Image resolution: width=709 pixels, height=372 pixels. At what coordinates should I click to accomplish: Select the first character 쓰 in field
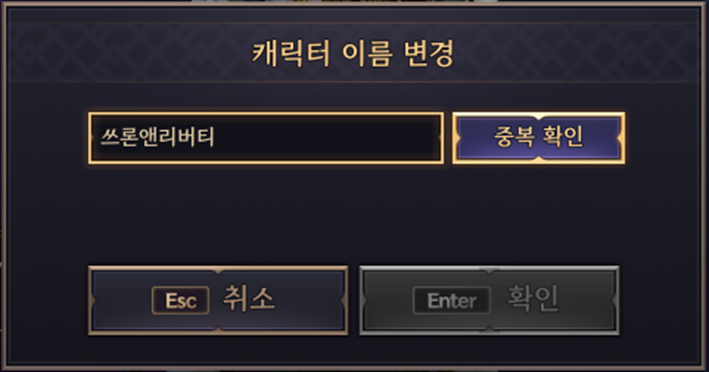coord(109,137)
